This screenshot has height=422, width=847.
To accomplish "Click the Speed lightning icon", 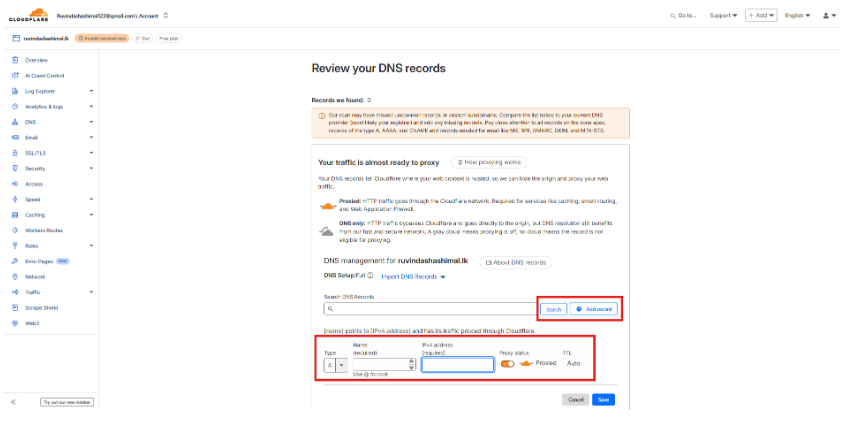I will point(15,199).
